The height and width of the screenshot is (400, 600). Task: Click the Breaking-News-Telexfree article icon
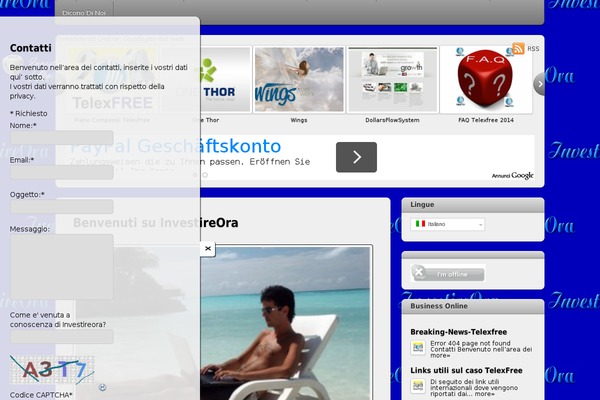click(418, 348)
